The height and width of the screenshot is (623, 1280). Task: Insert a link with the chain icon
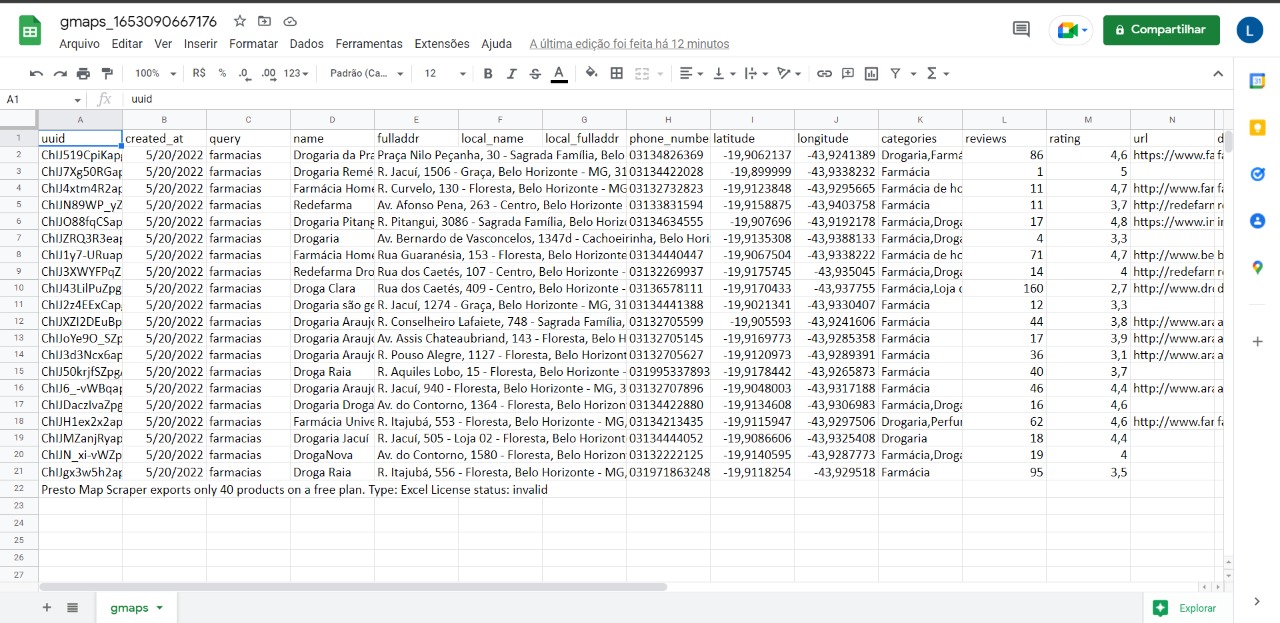(x=824, y=73)
